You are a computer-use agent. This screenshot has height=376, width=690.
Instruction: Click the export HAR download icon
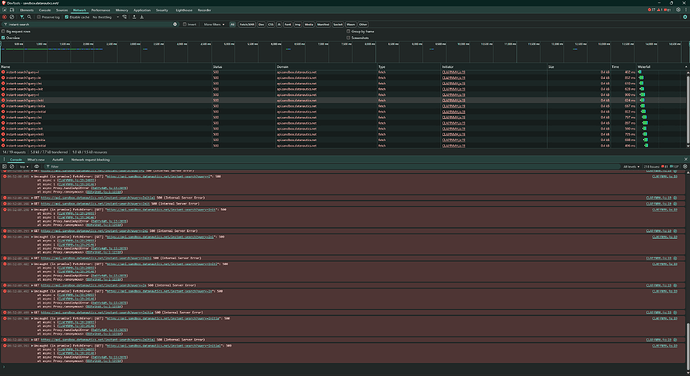[142, 17]
